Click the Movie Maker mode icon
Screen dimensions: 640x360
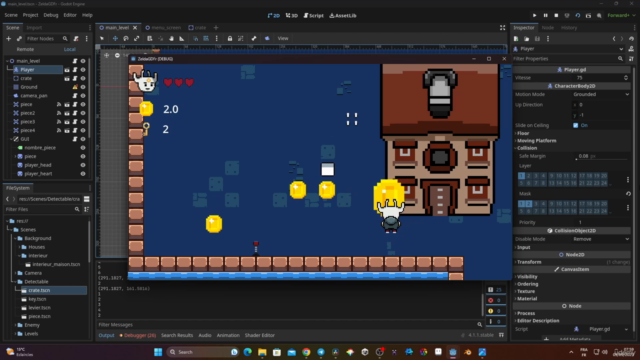pyautogui.click(x=599, y=16)
